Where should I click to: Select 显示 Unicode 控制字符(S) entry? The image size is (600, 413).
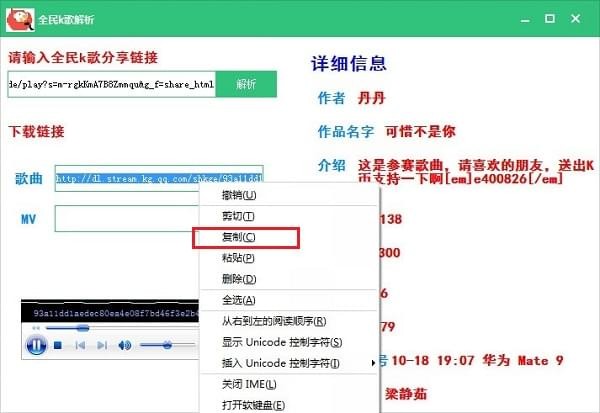pos(289,342)
